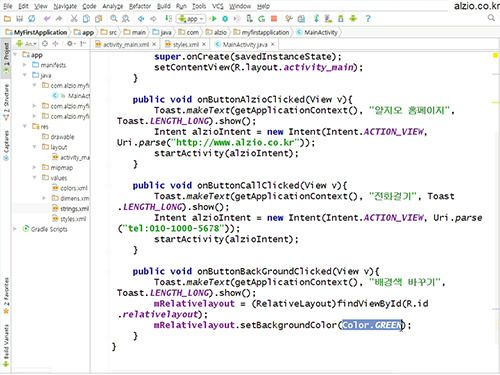This screenshot has width=500, height=375.
Task: Select MainActivity class in the project tree
Action: (71, 96)
